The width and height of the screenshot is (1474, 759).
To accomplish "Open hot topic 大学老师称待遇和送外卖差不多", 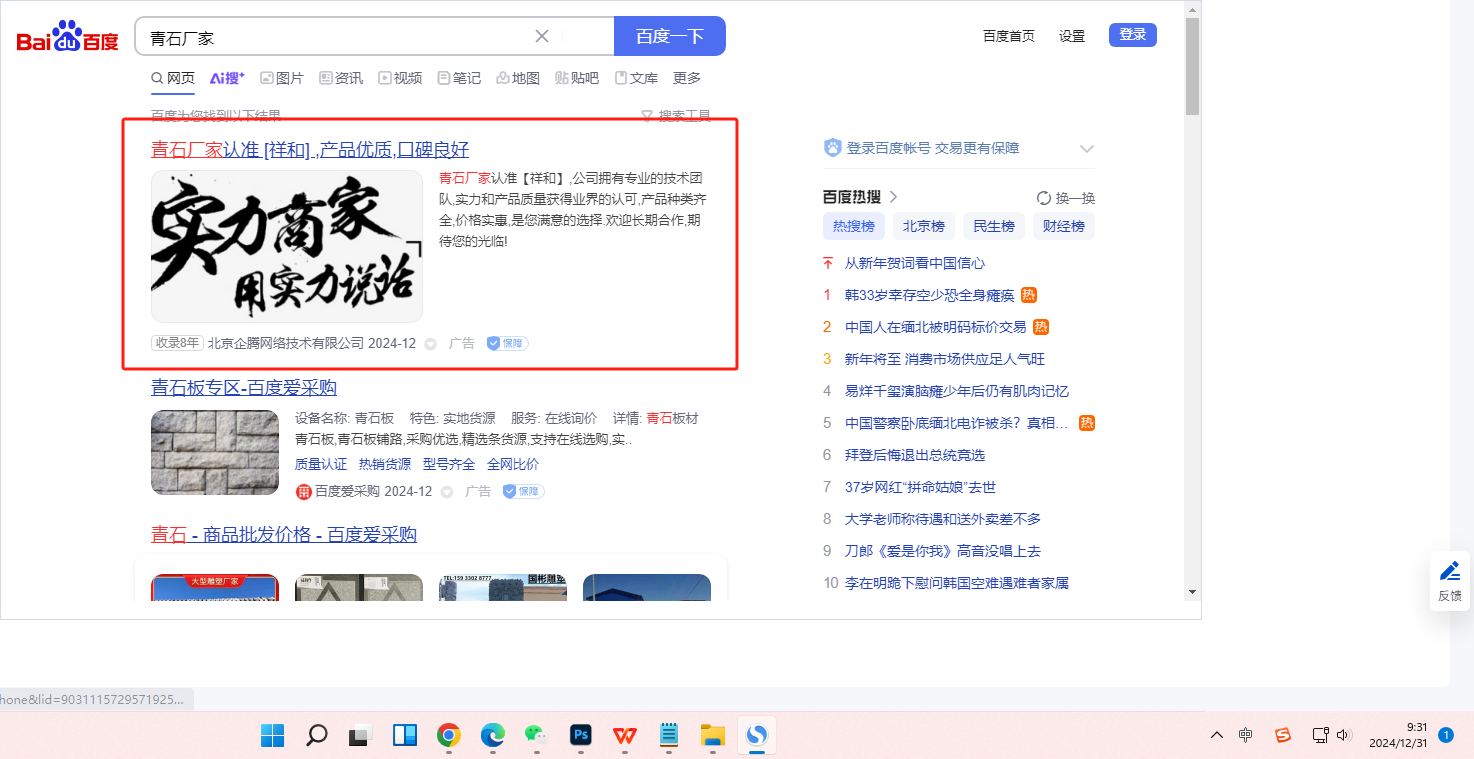I will click(943, 519).
